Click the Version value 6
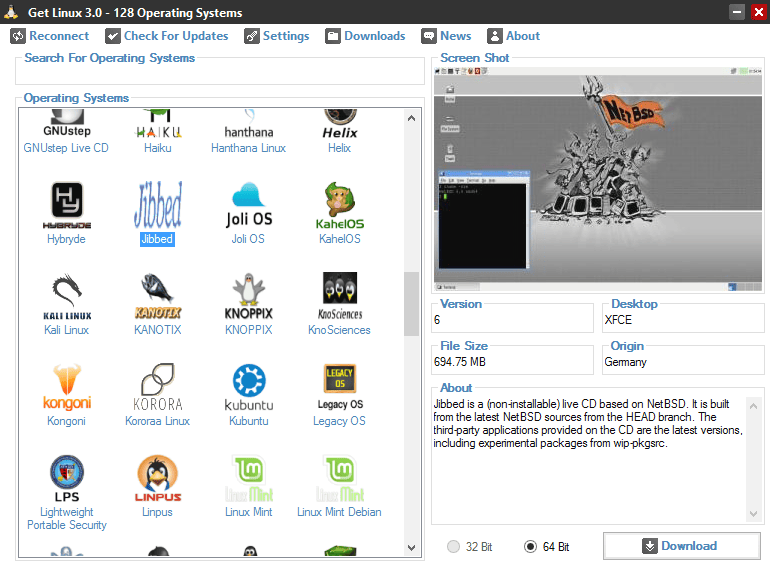Image resolution: width=770 pixels, height=565 pixels. pyautogui.click(x=437, y=320)
